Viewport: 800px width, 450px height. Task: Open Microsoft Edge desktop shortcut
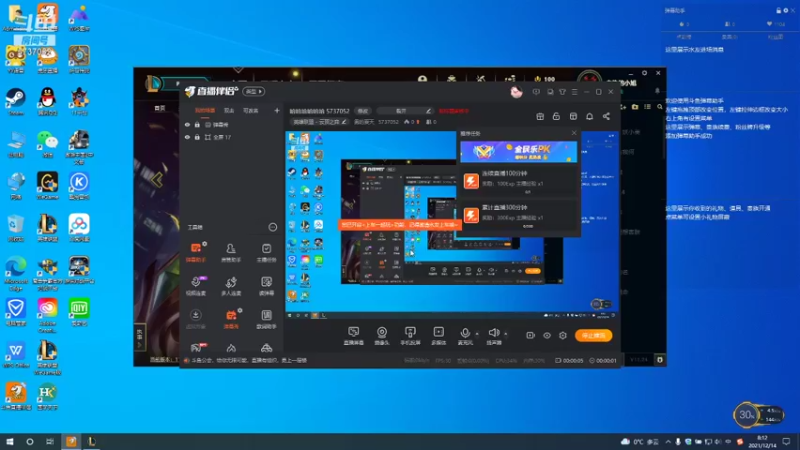[x=16, y=273]
